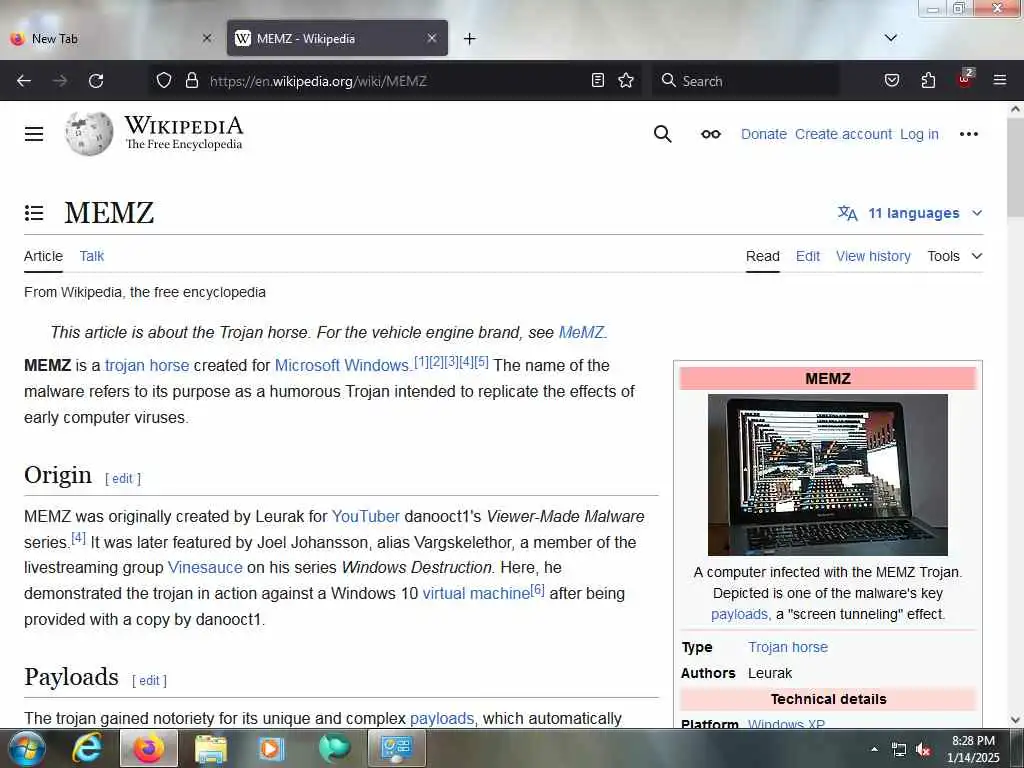The width and height of the screenshot is (1024, 768).
Task: Open the Control Panel taskbar window
Action: pyautogui.click(x=396, y=748)
